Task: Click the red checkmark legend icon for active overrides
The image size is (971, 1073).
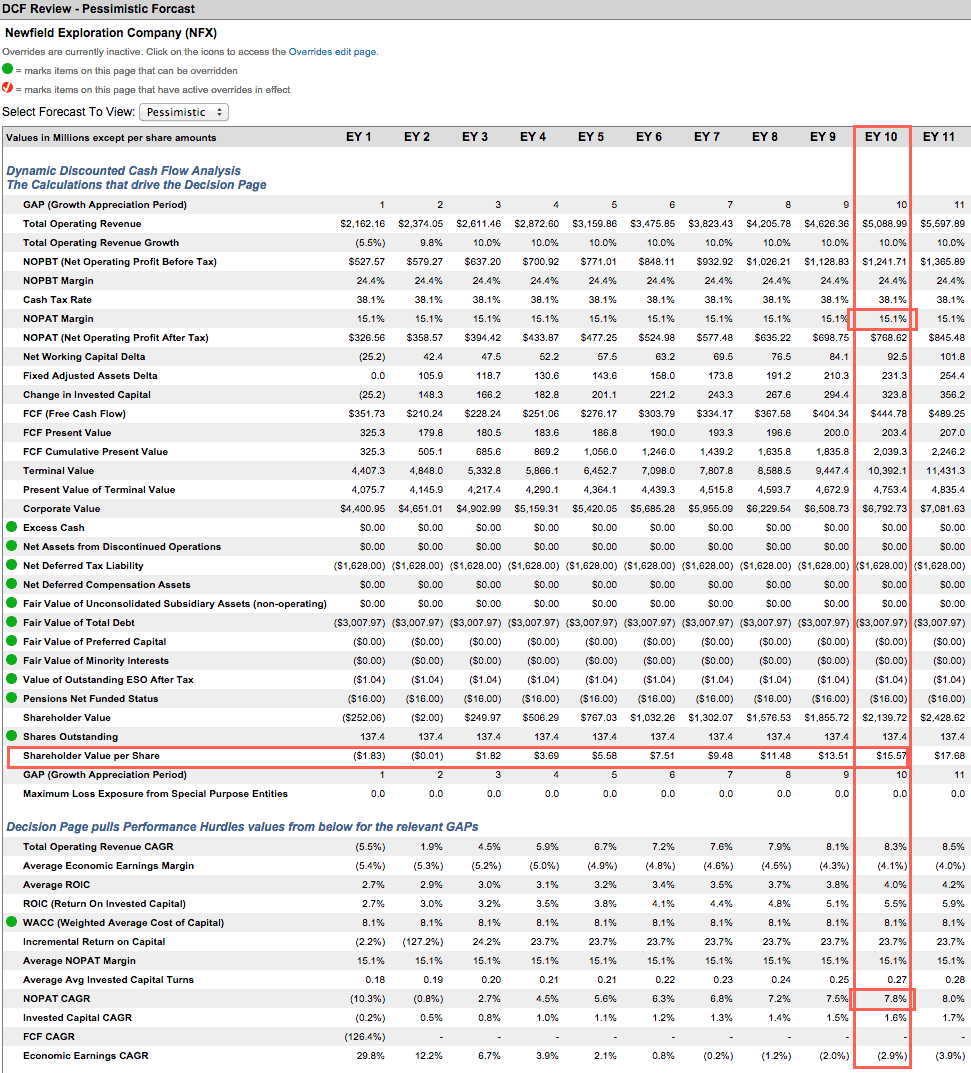Action: 8,88
